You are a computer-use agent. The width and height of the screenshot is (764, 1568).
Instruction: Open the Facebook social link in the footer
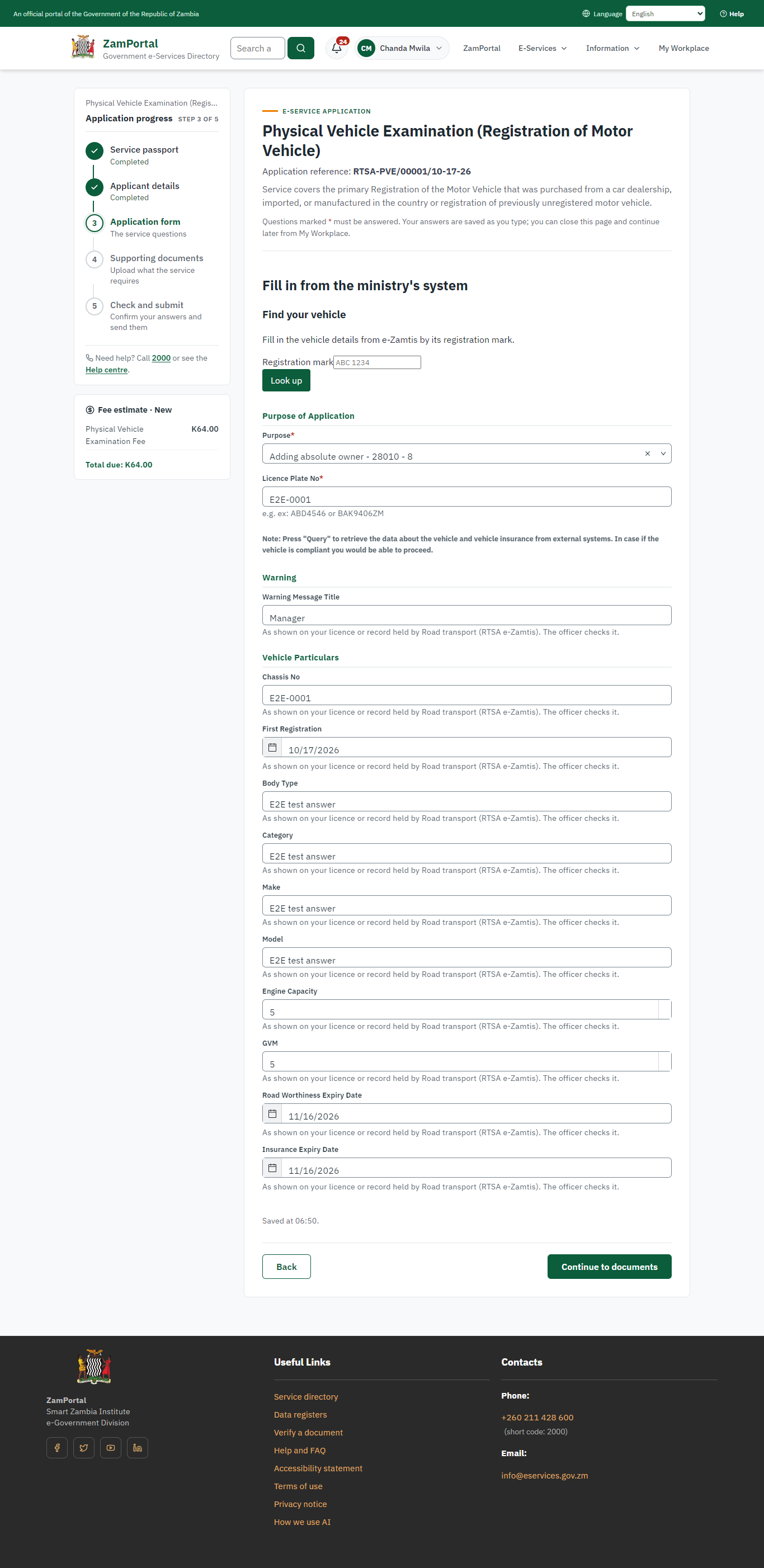[x=57, y=1447]
